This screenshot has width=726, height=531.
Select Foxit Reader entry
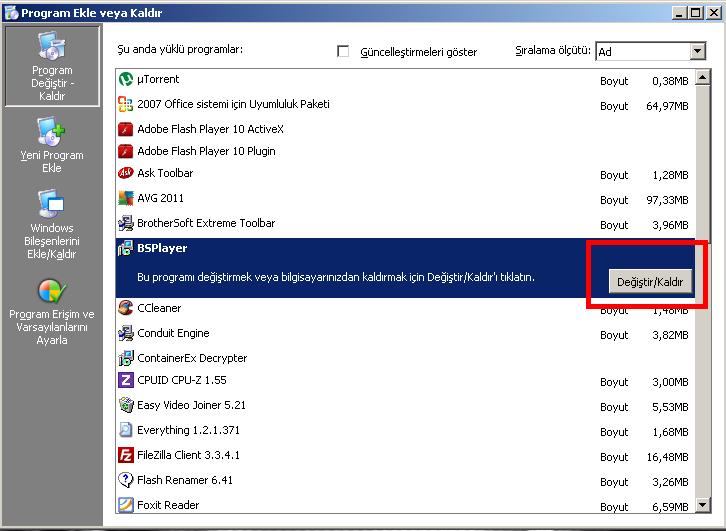(x=405, y=505)
